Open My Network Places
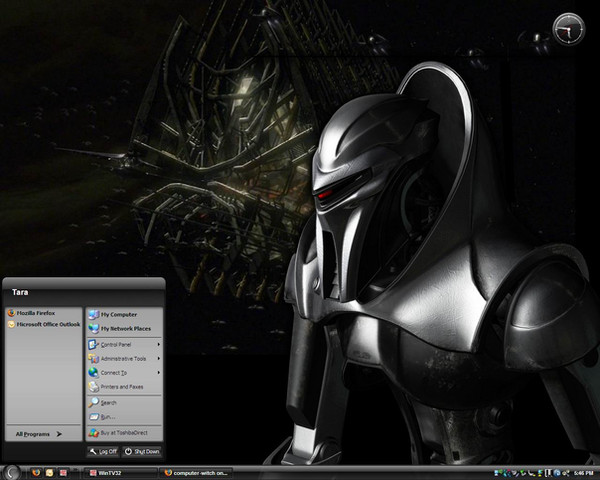 (x=125, y=328)
